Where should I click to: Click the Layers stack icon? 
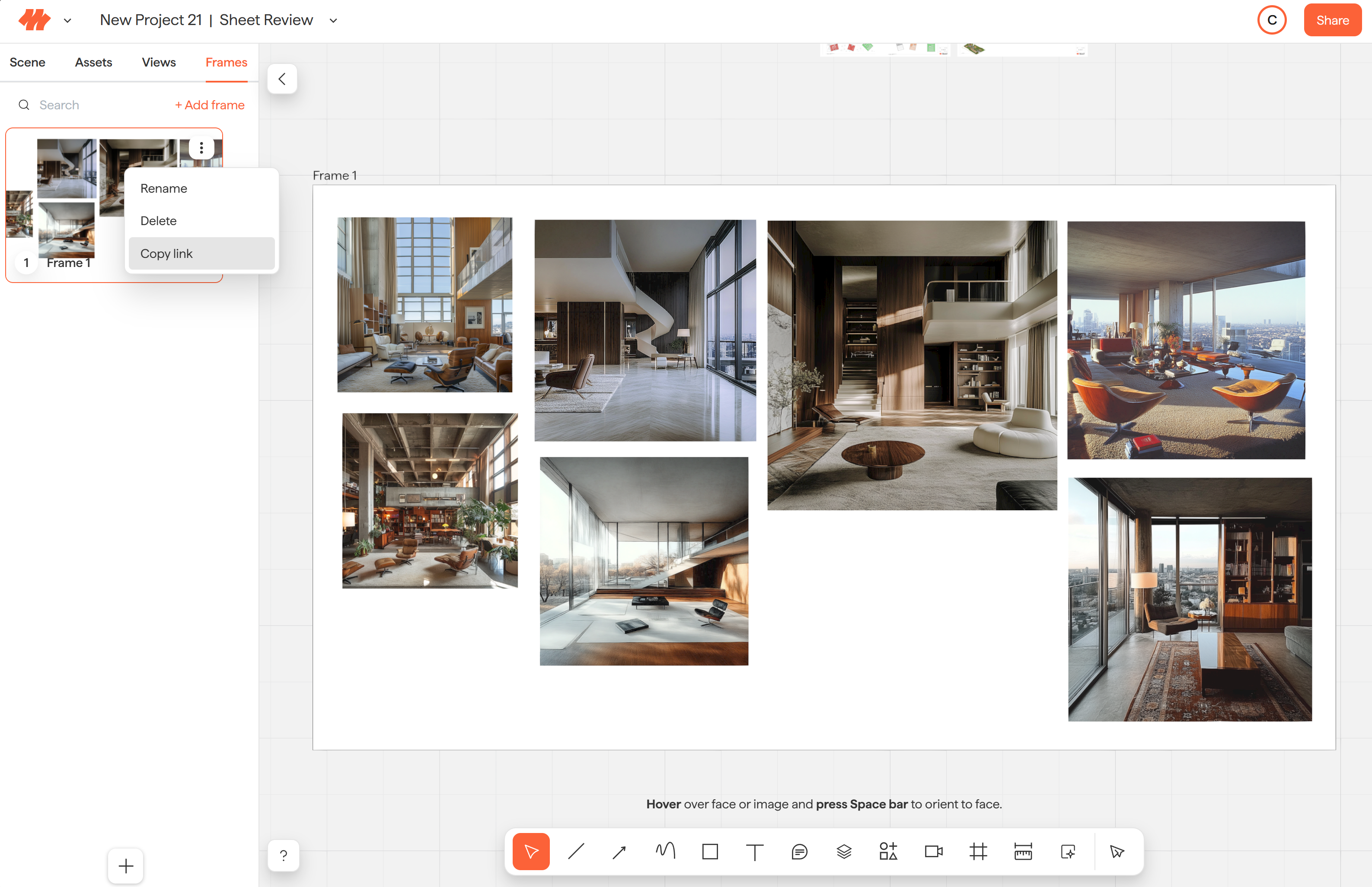[x=844, y=851]
